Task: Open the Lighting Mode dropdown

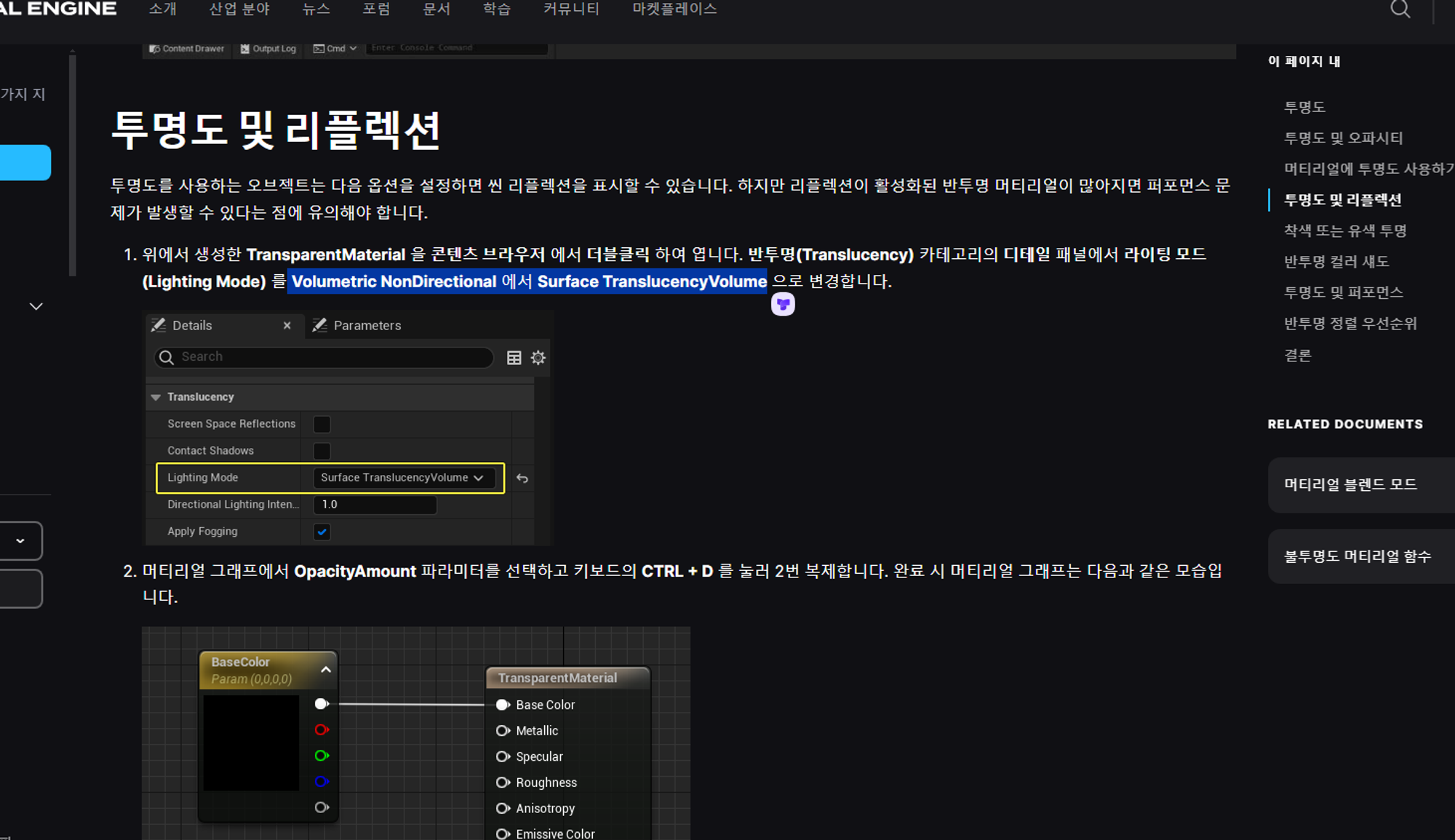Action: click(404, 478)
